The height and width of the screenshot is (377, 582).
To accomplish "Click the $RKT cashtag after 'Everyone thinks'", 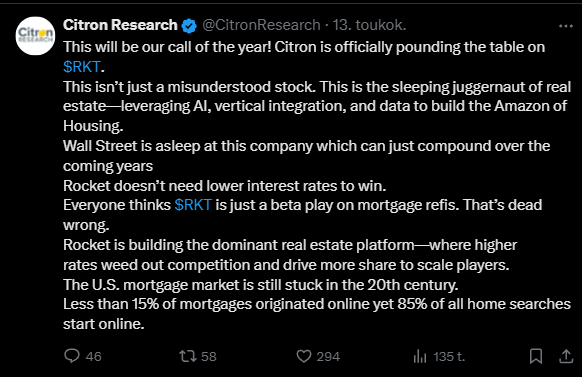I will [x=193, y=205].
